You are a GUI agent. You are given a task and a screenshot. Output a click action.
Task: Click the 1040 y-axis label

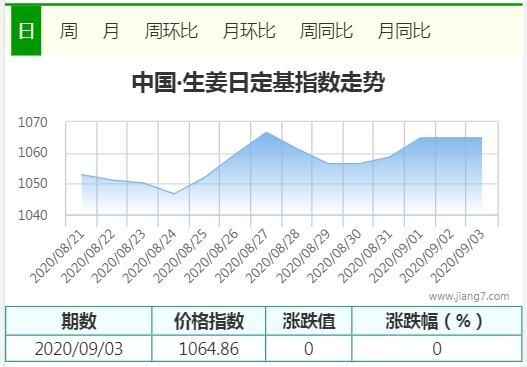pos(33,215)
